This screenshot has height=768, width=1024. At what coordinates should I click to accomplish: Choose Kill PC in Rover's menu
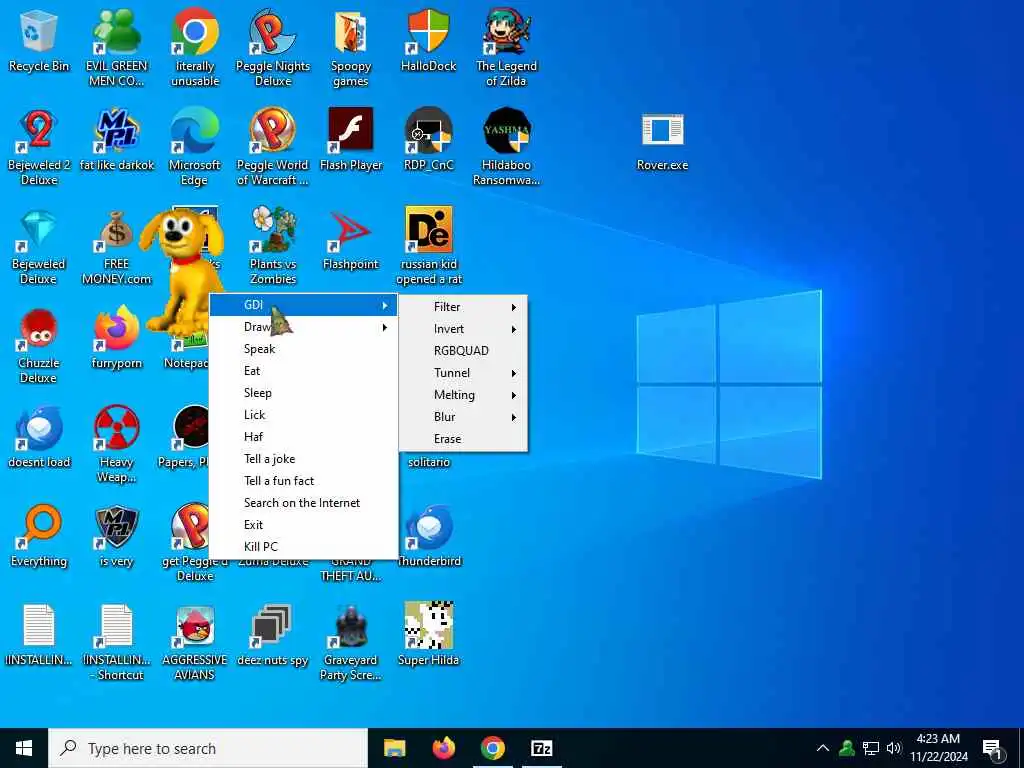(303, 547)
